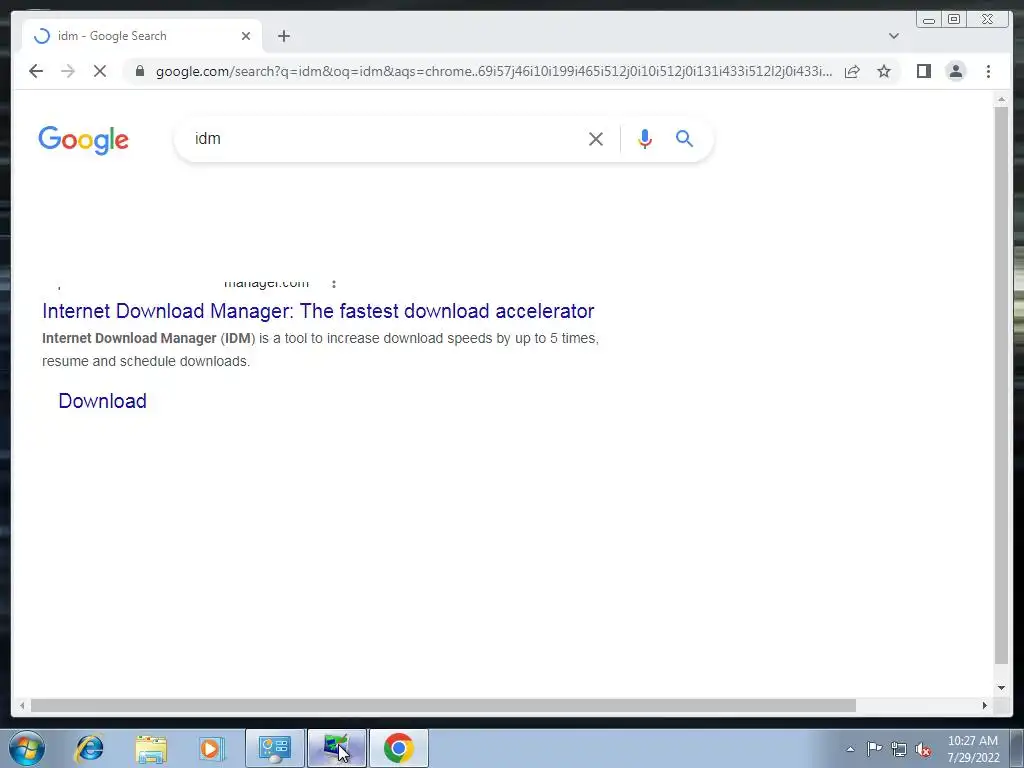
Task: Open the Chrome profile menu
Action: click(x=955, y=71)
